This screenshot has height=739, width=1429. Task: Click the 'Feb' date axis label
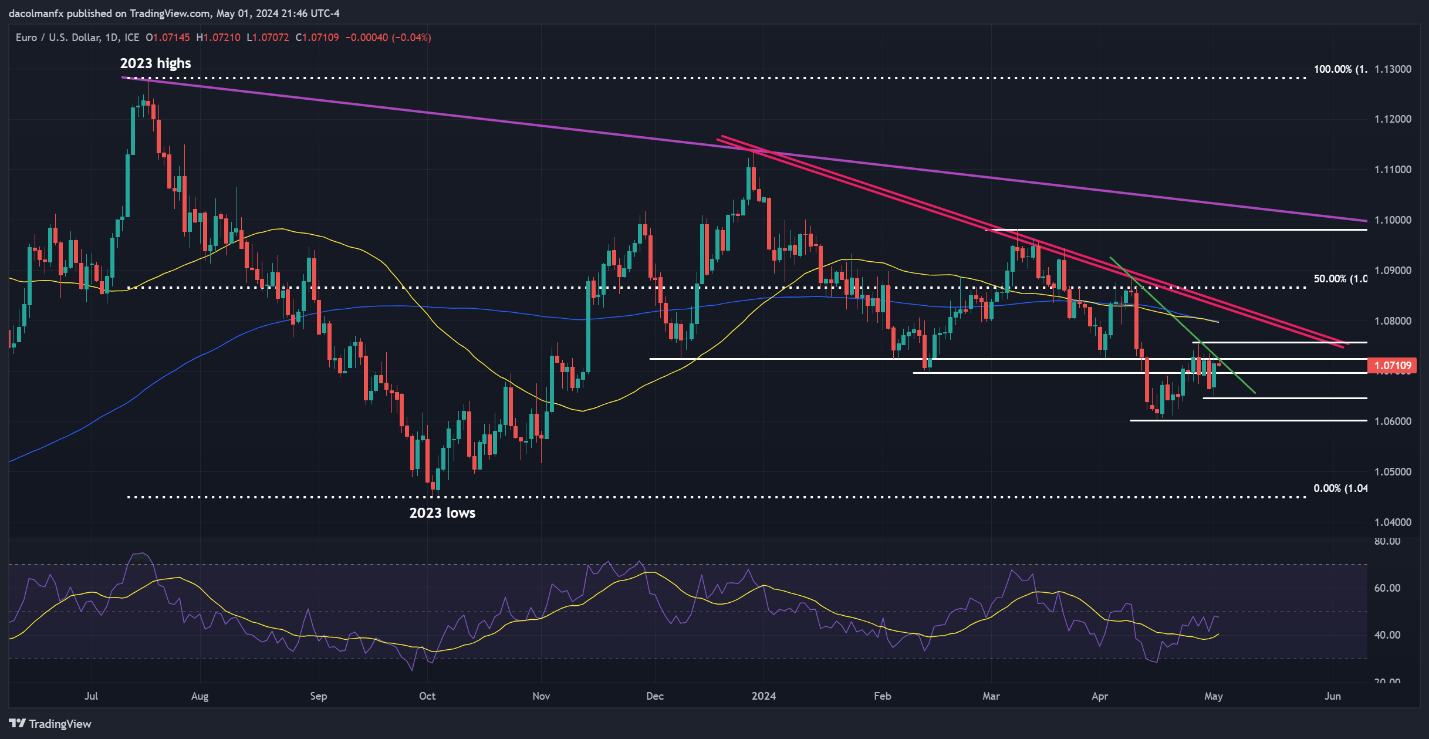[x=881, y=695]
